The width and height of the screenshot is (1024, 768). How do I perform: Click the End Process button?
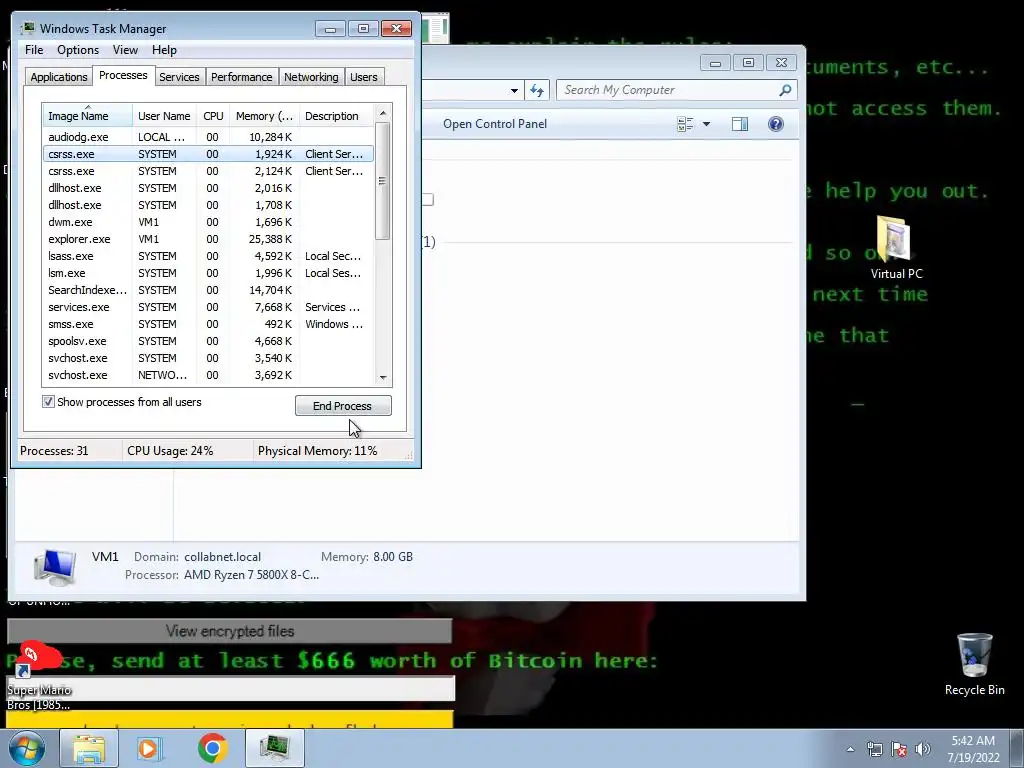pyautogui.click(x=343, y=406)
